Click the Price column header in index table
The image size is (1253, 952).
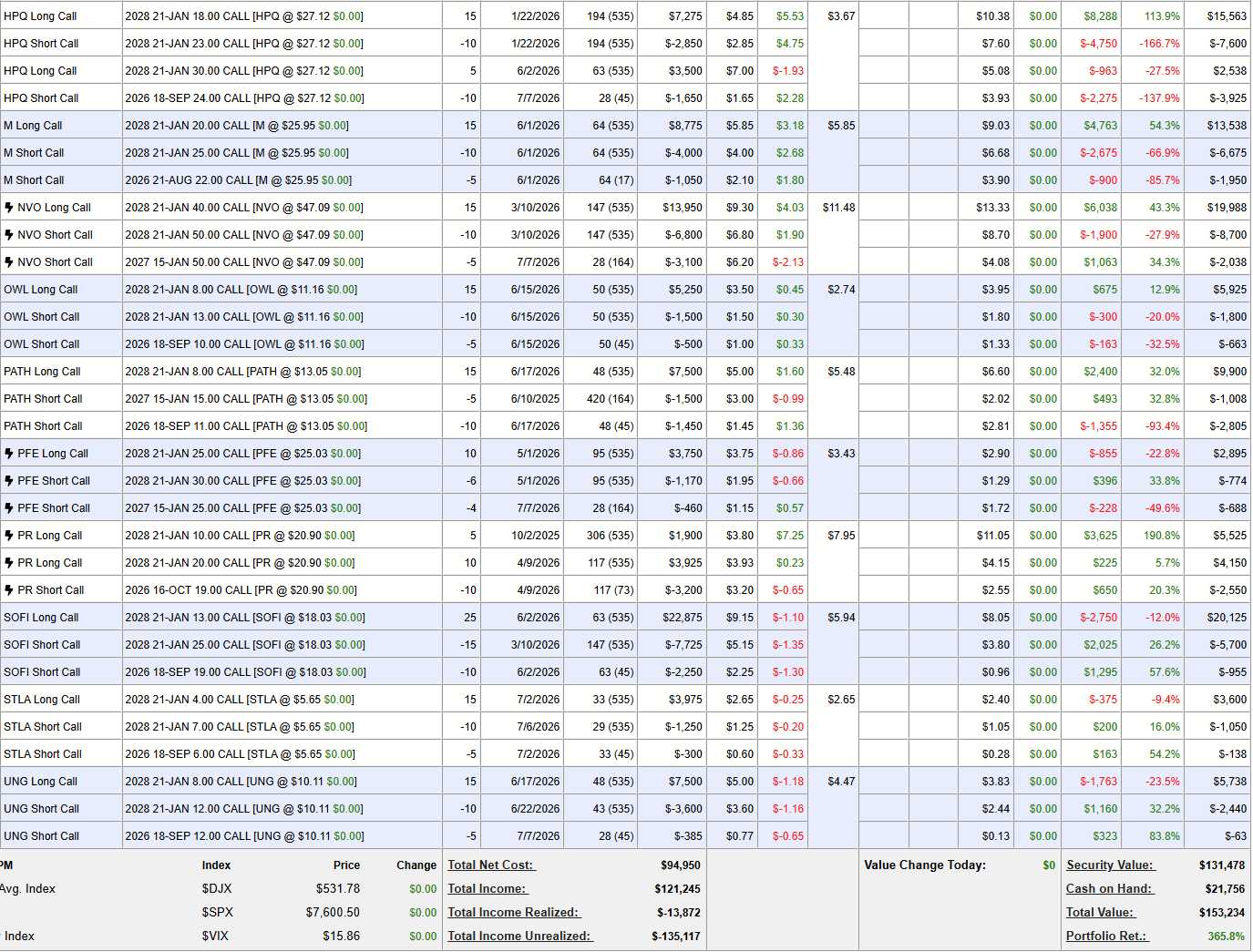346,865
